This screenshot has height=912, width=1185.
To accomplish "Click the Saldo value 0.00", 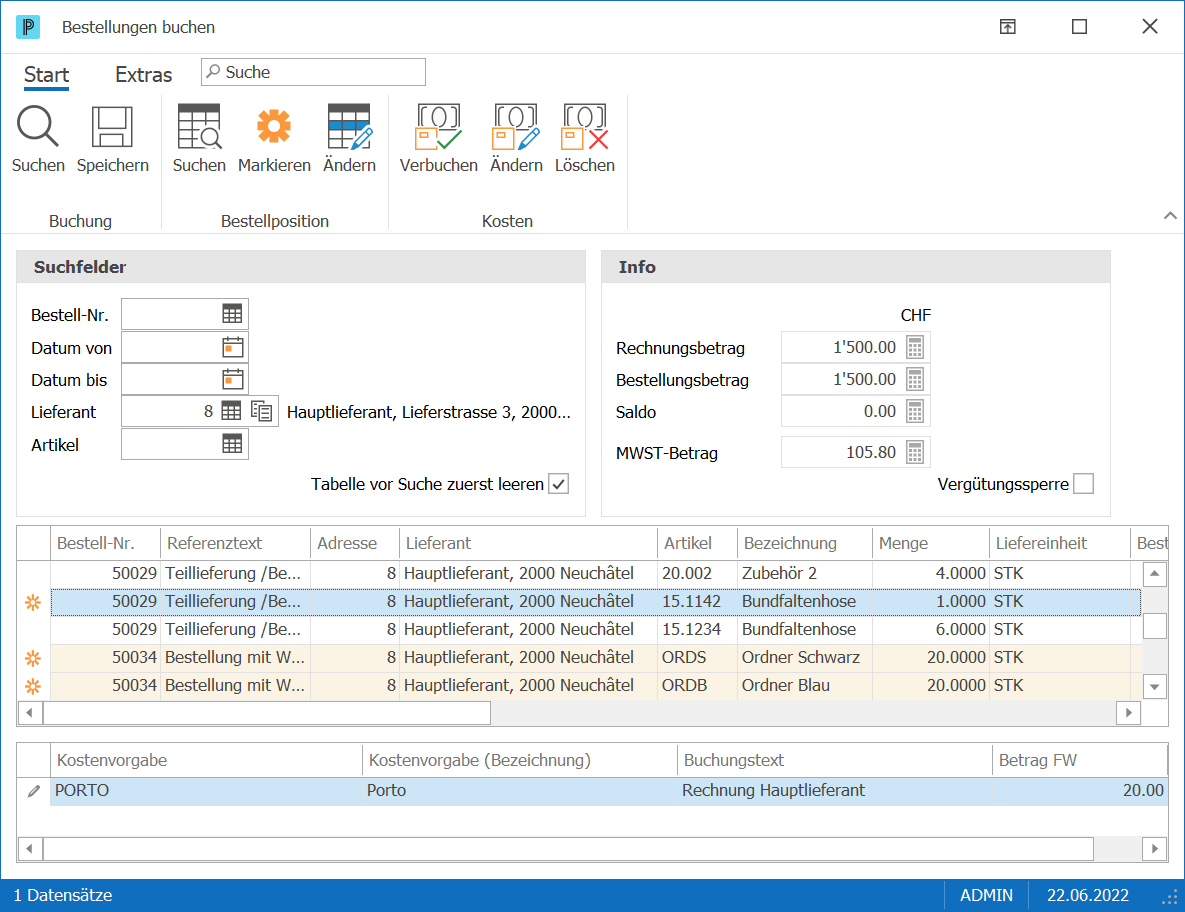I will pyautogui.click(x=880, y=412).
